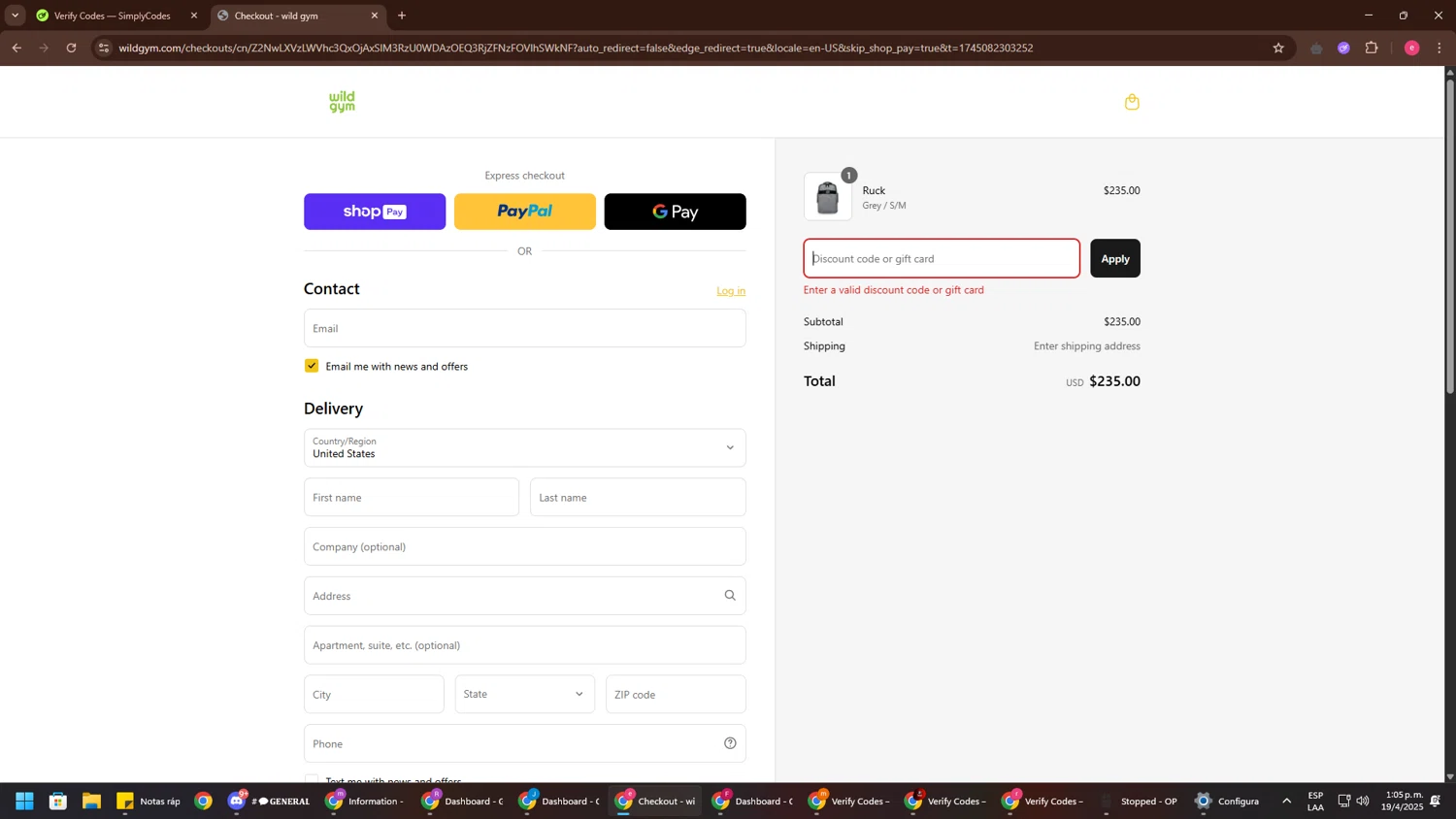Open the Chrome three-dot menu
The image size is (1456, 819).
1439,48
